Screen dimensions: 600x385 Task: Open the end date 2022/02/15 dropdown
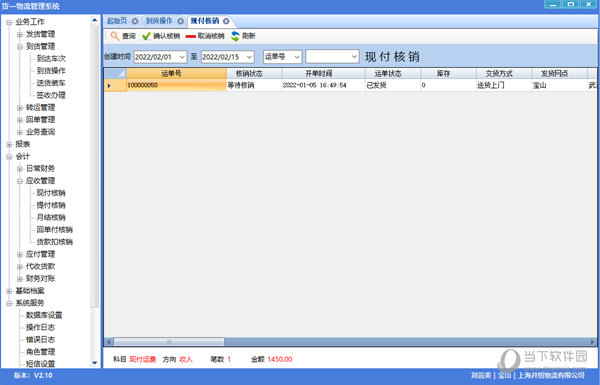(x=249, y=57)
